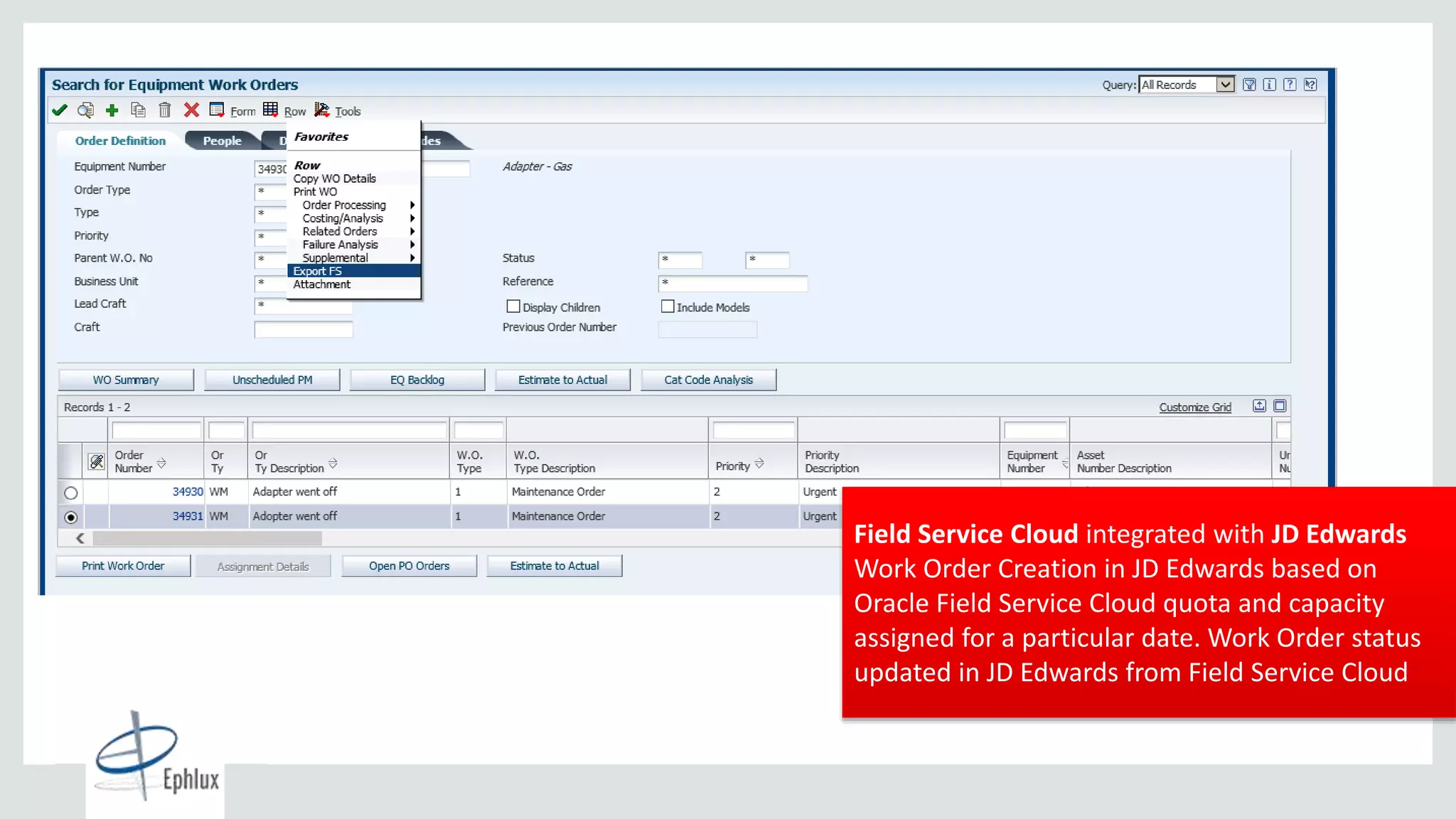Click the Assignment Details button
Image resolution: width=1456 pixels, height=819 pixels.
(263, 567)
